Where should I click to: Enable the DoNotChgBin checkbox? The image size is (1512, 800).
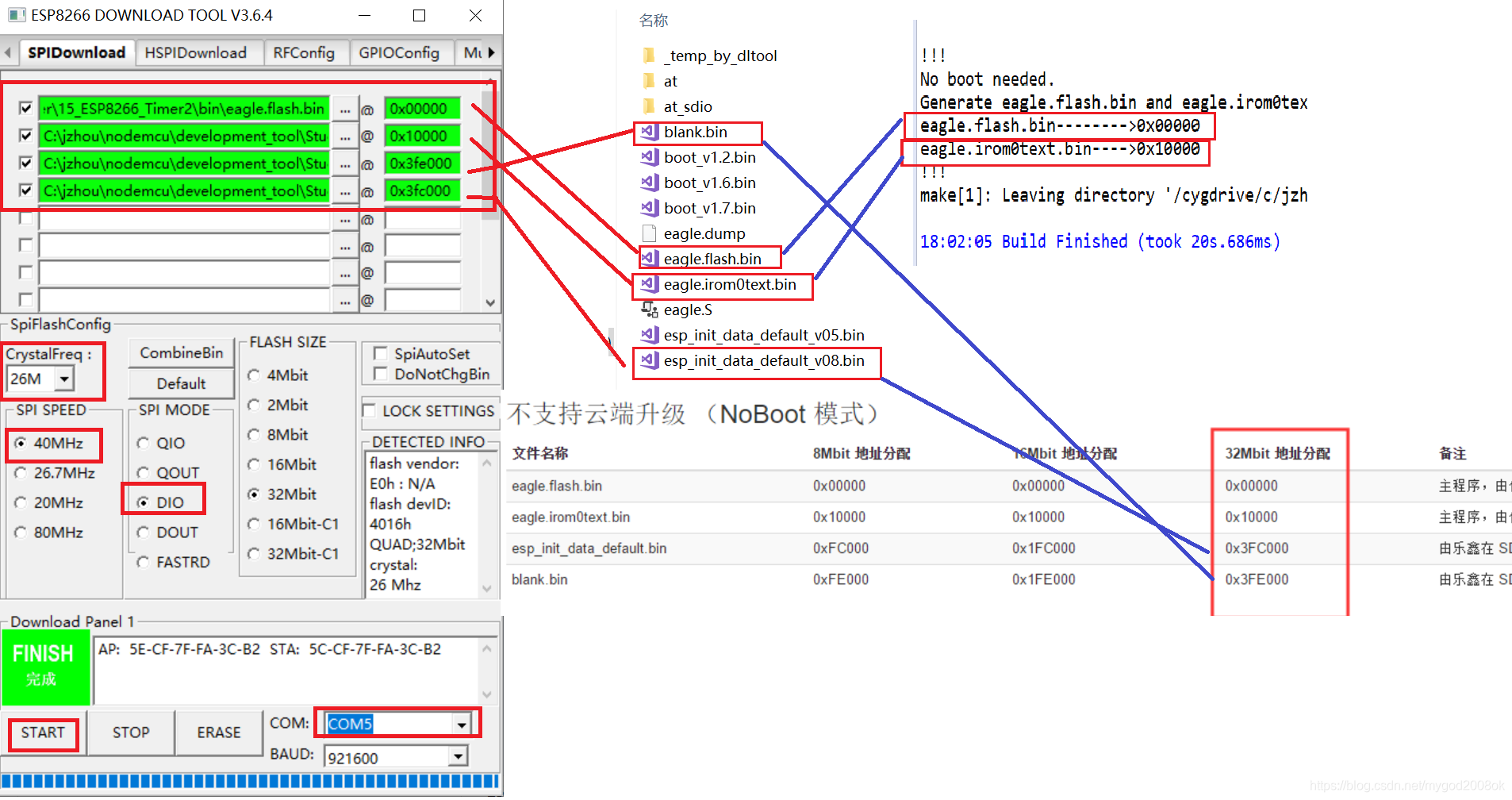coord(380,374)
